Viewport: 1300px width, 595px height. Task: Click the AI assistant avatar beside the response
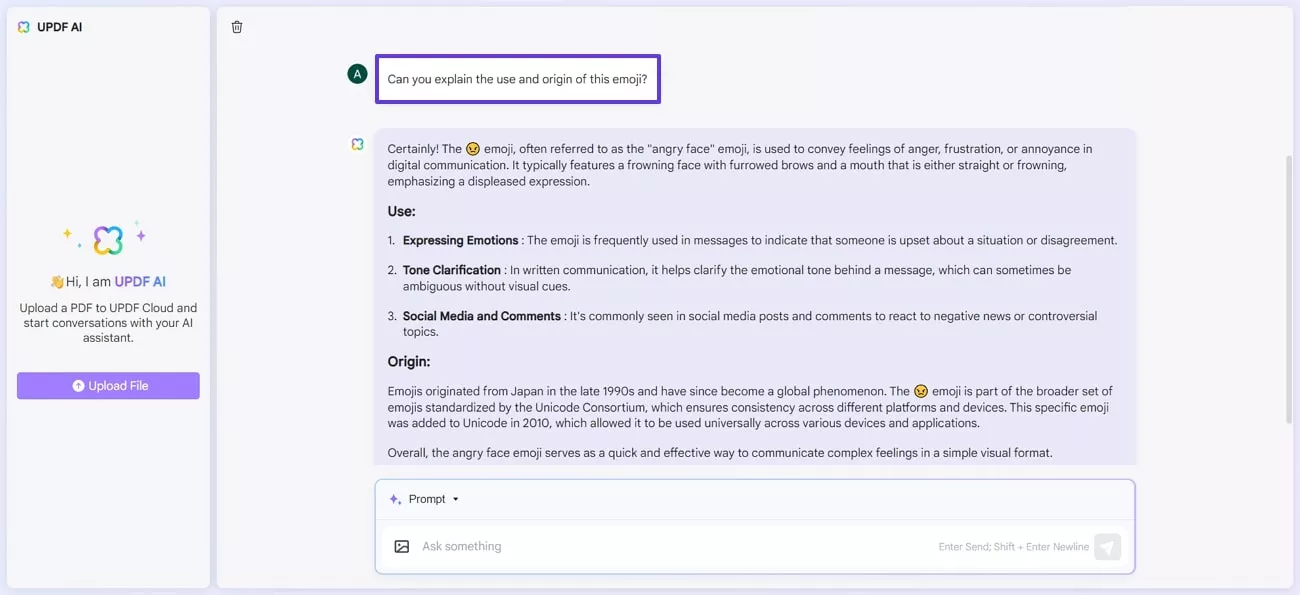(357, 144)
